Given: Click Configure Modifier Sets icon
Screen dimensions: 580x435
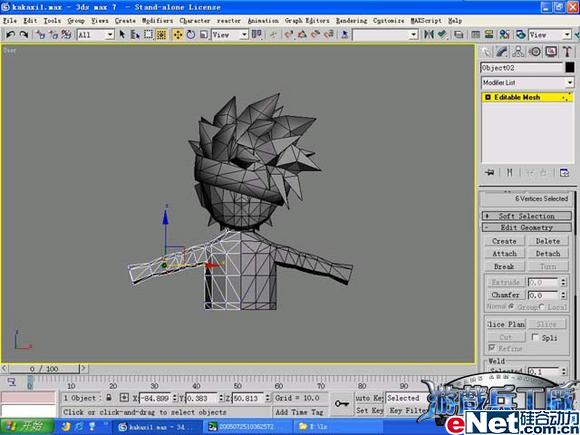Looking at the screenshot, I should pos(564,173).
